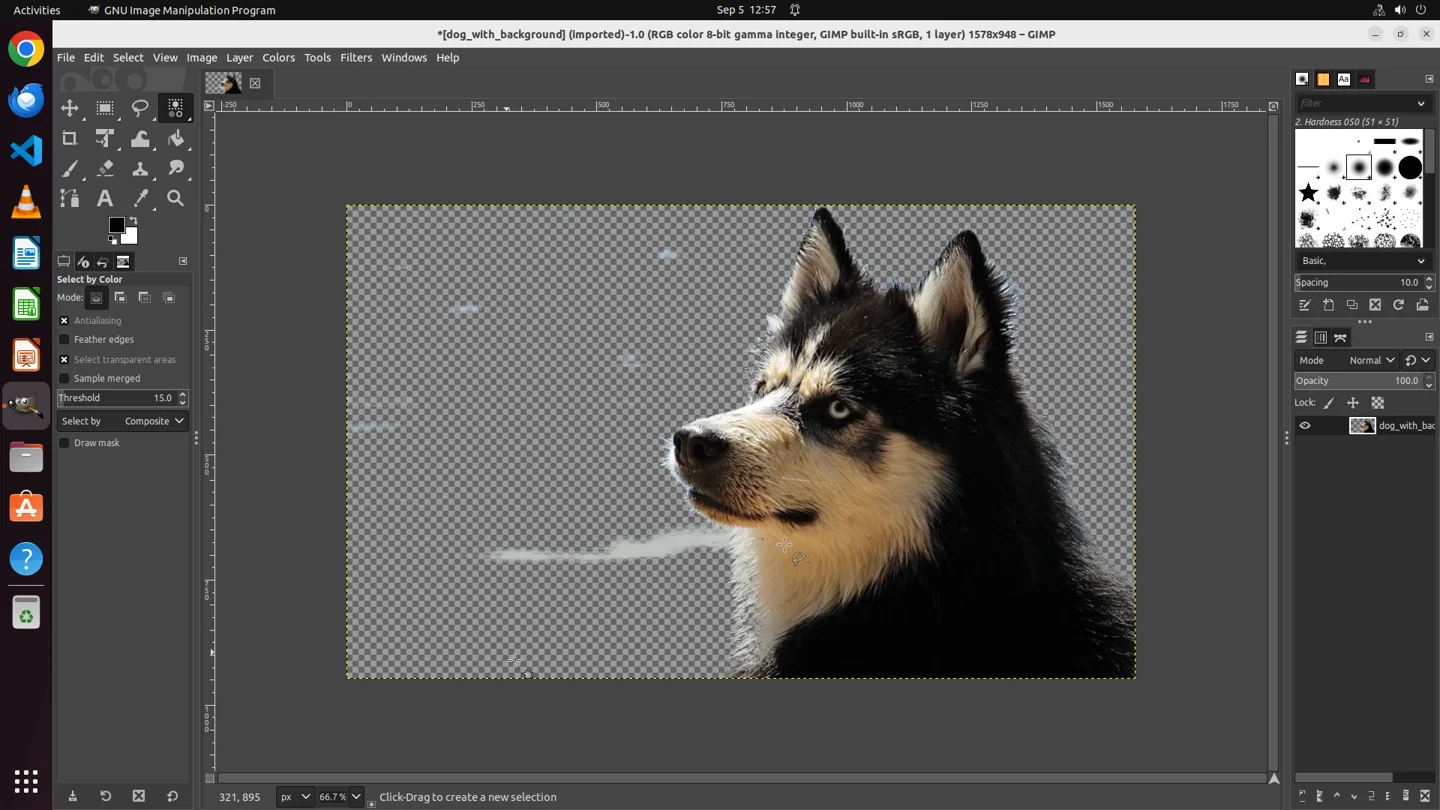Viewport: 1440px width, 810px height.
Task: Enable the Draw mask checkbox
Action: tap(64, 443)
